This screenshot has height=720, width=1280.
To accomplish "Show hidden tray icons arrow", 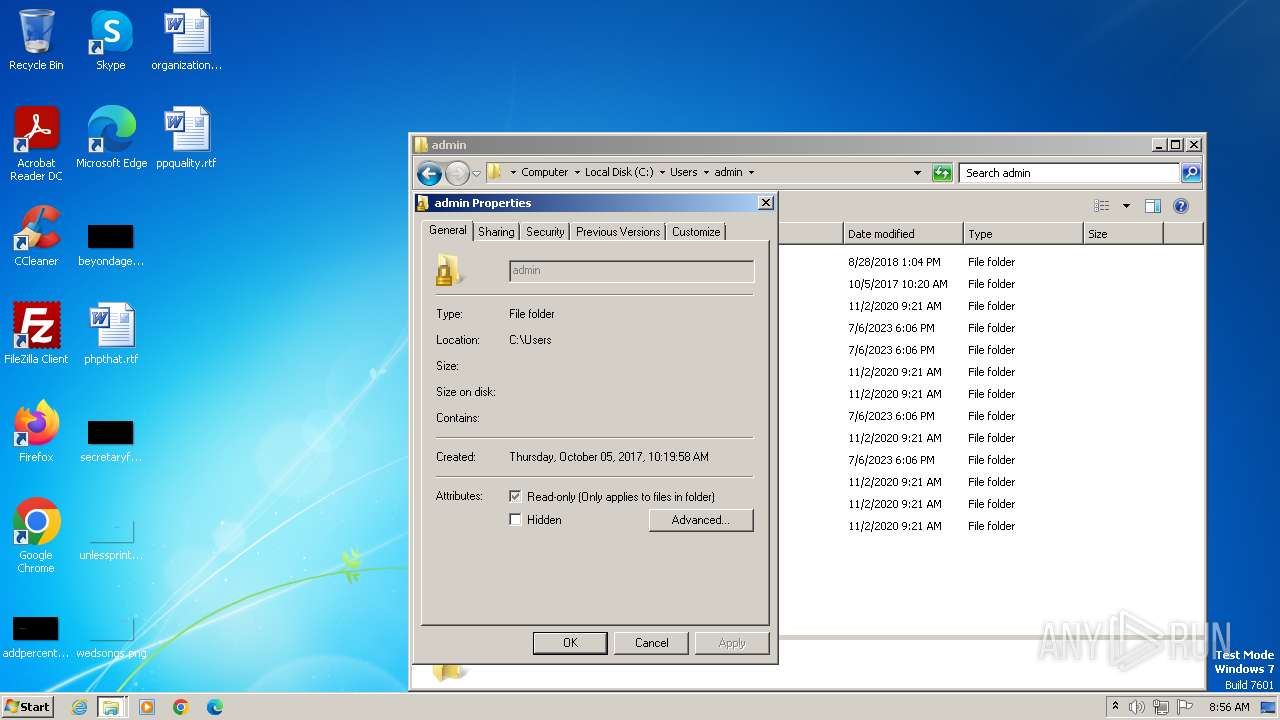I will pyautogui.click(x=1115, y=707).
